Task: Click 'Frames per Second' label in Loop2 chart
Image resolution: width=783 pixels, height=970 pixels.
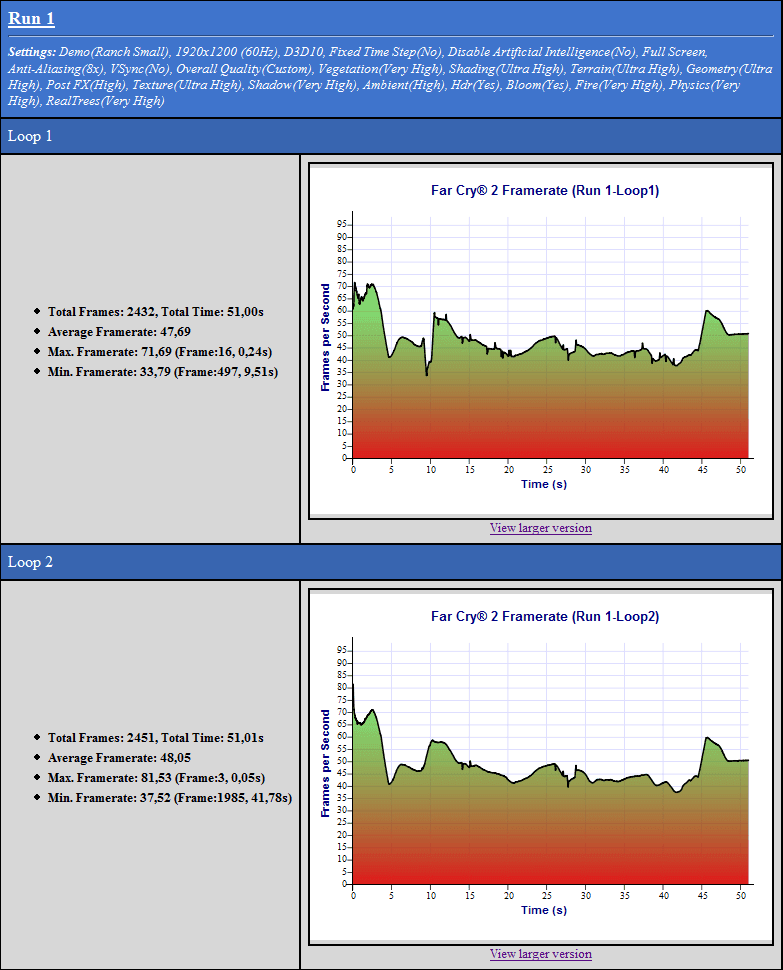Action: [x=325, y=763]
